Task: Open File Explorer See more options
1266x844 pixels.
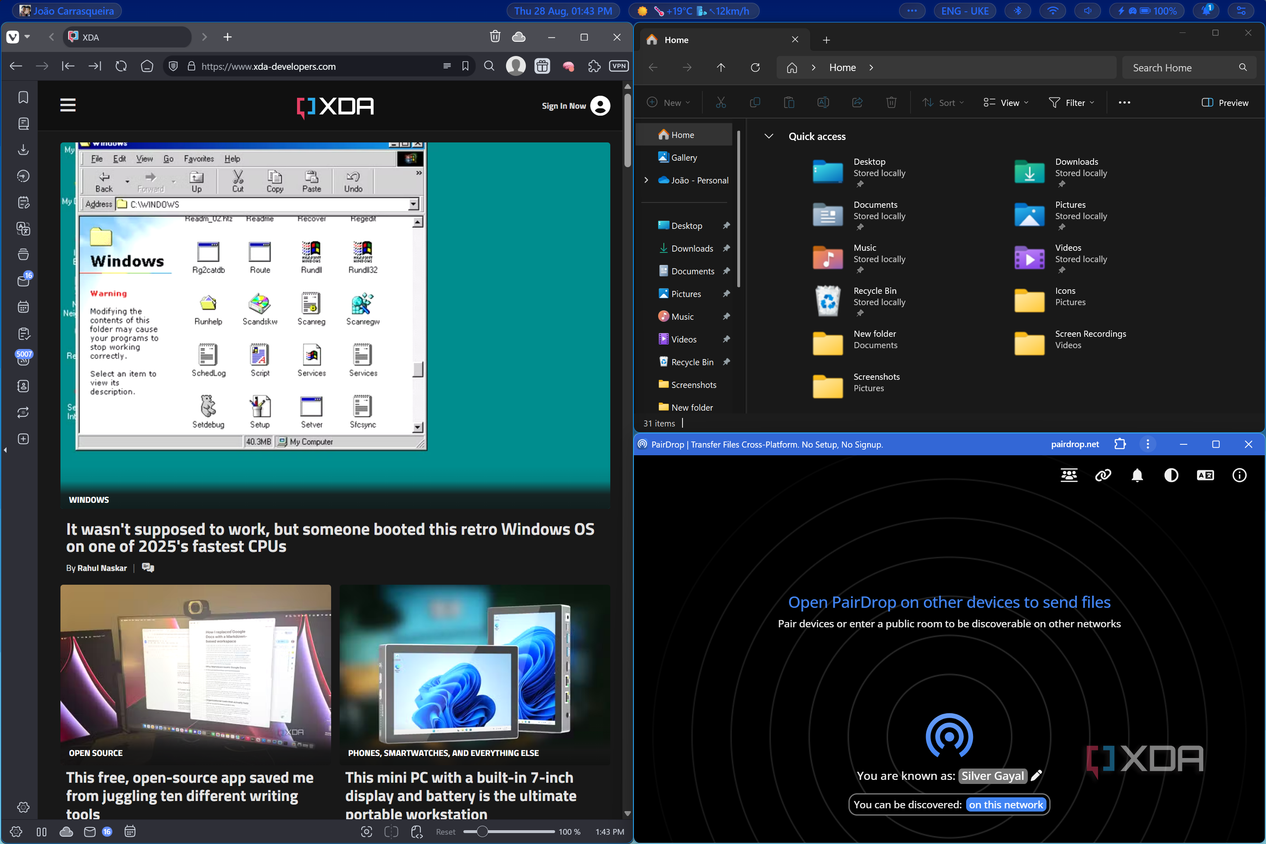Action: (1124, 102)
